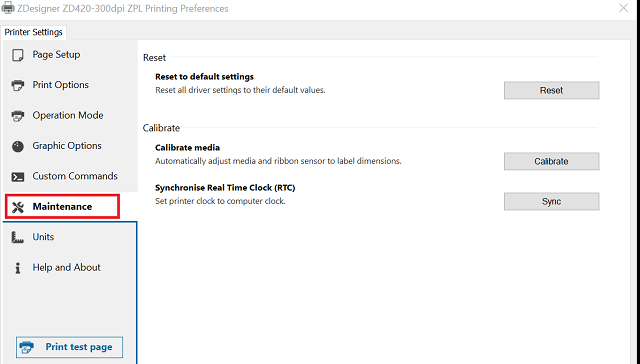Click printer icon on Print test page
640x364 pixels.
click(27, 347)
